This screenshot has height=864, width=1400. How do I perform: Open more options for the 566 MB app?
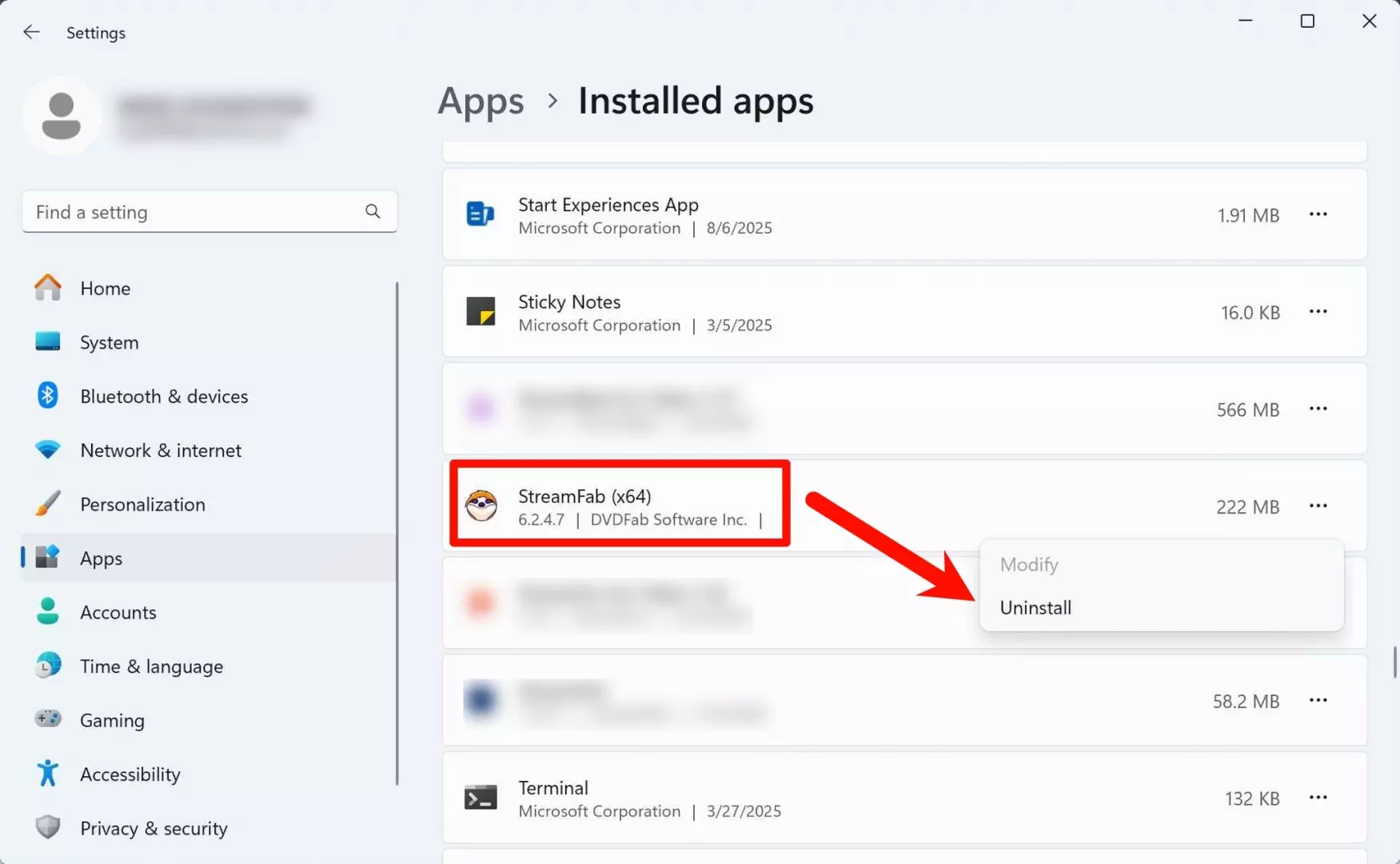(1318, 409)
